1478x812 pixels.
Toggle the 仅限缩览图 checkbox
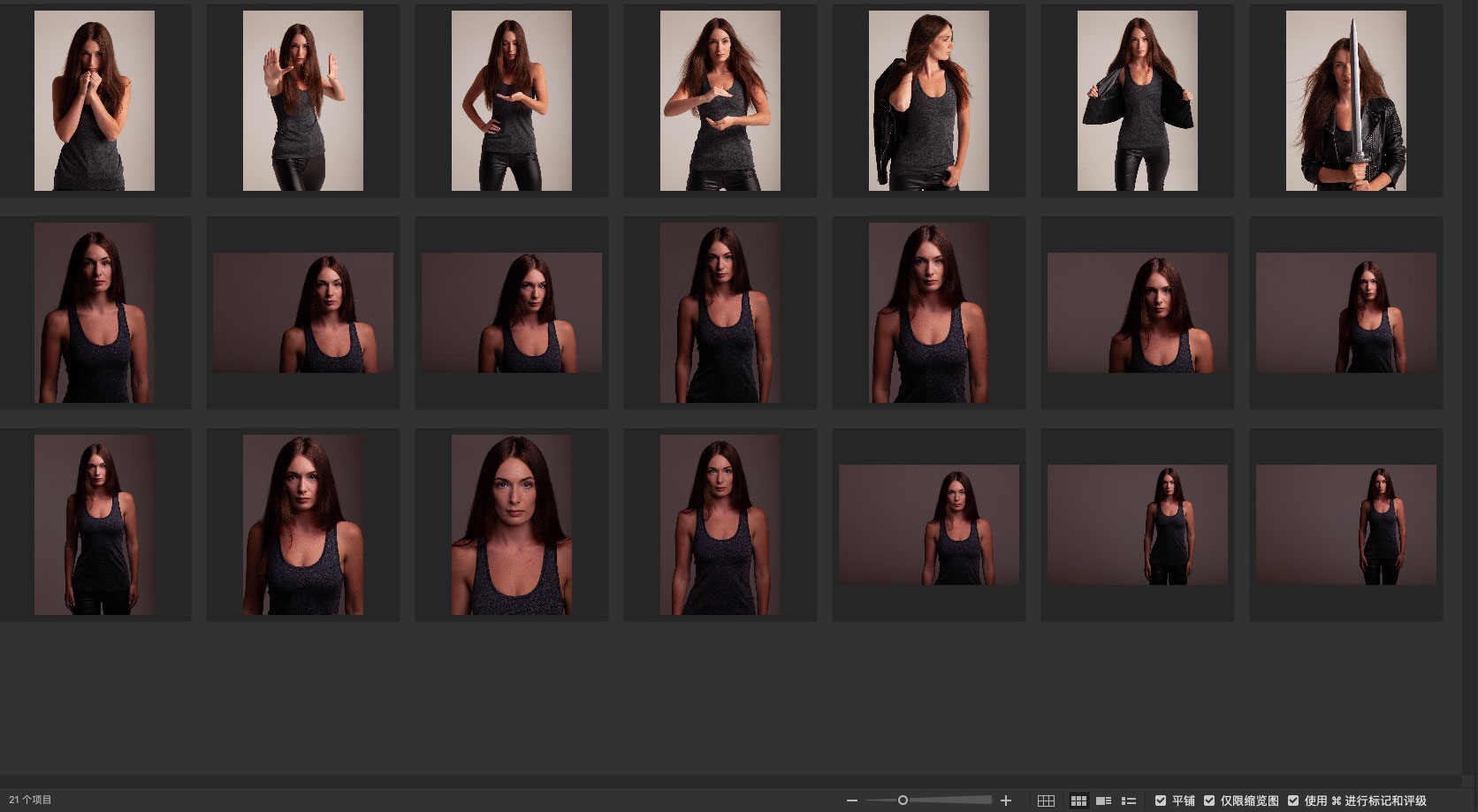pyautogui.click(x=1209, y=801)
